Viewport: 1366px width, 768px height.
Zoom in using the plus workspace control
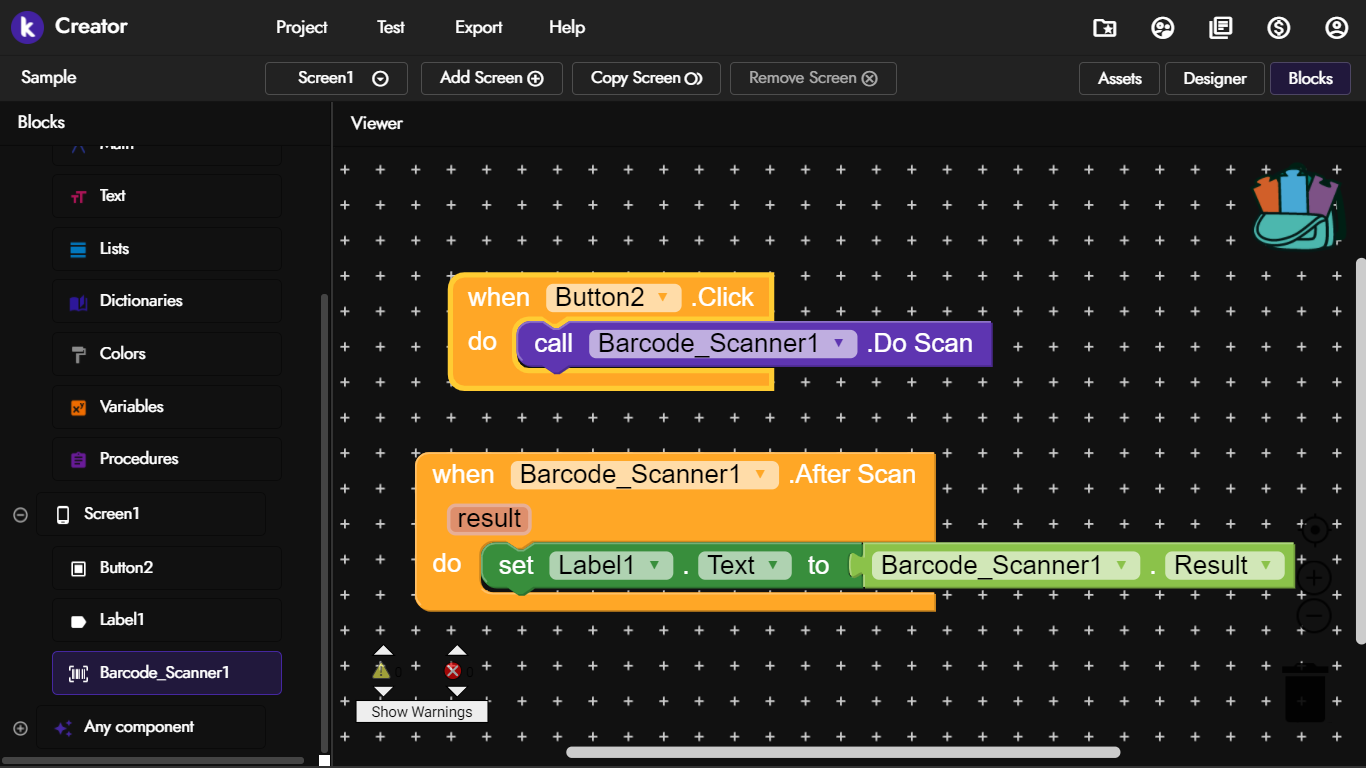(1315, 579)
